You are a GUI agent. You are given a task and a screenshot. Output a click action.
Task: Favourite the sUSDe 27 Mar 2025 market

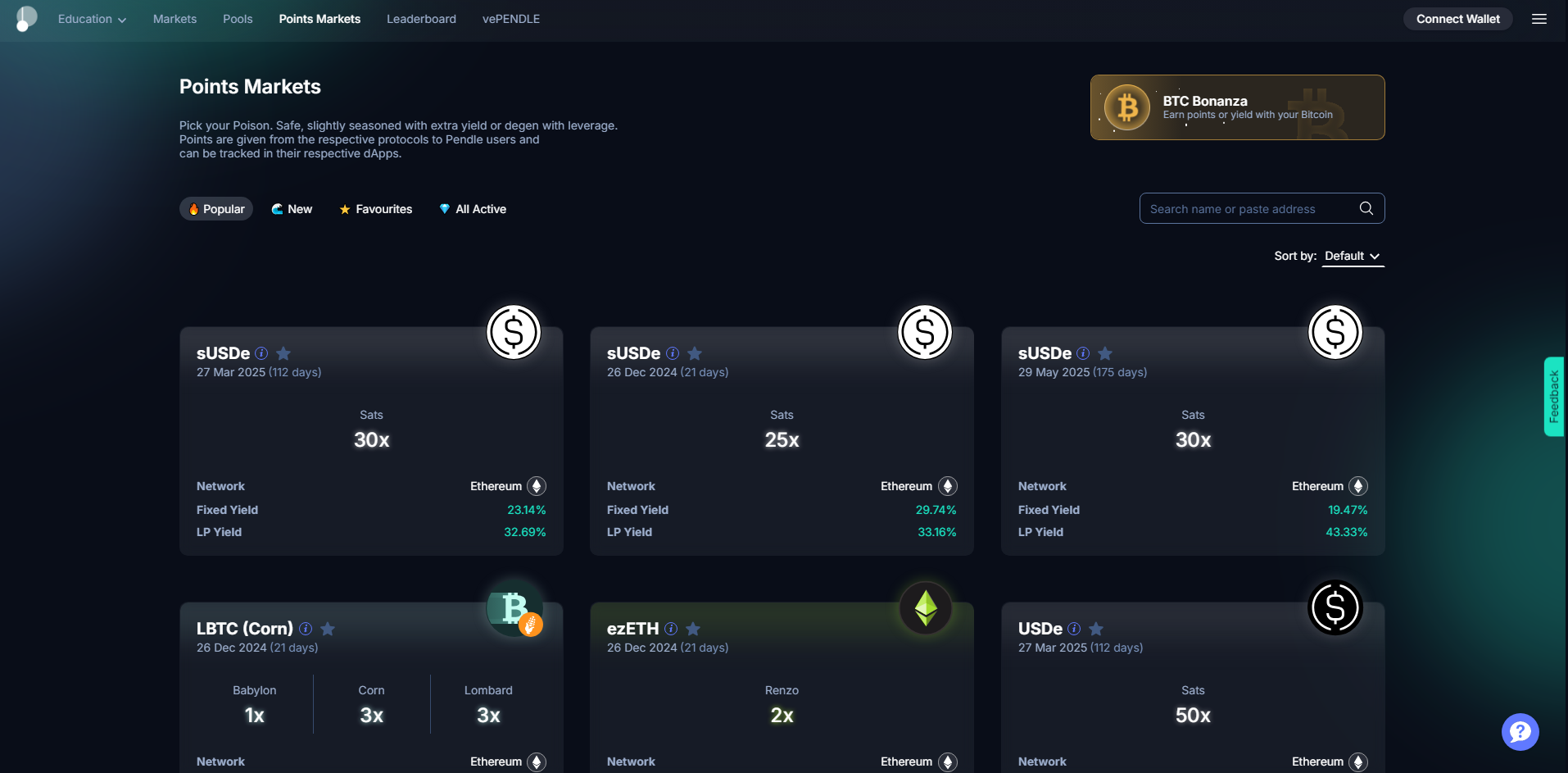283,353
